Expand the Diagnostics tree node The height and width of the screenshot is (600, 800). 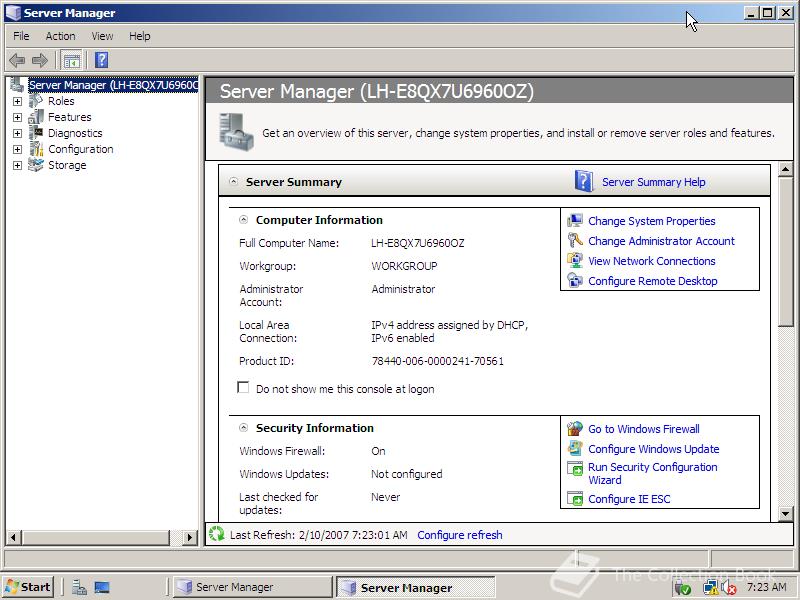(17, 133)
